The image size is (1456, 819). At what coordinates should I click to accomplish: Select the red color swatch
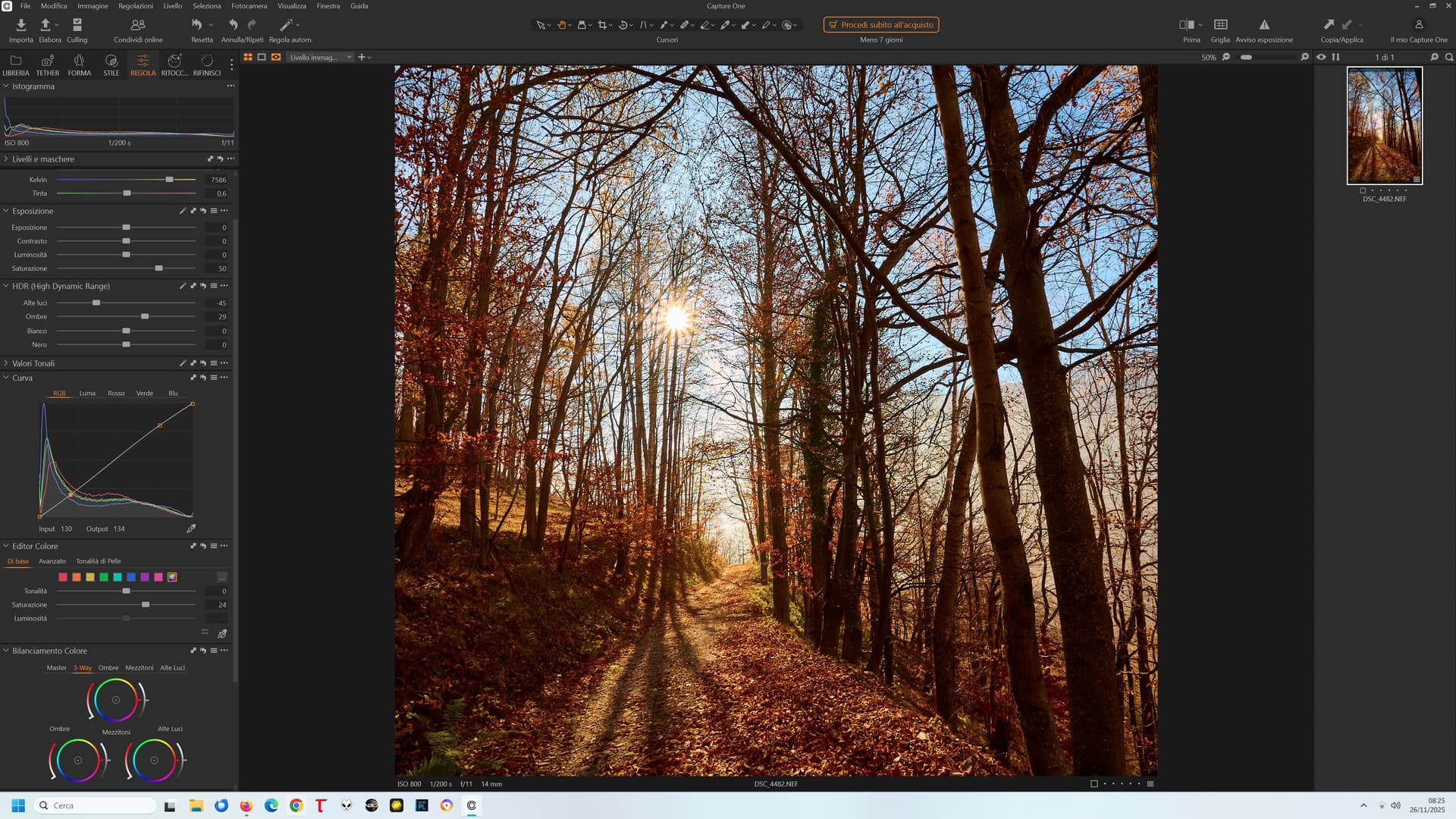(x=63, y=577)
